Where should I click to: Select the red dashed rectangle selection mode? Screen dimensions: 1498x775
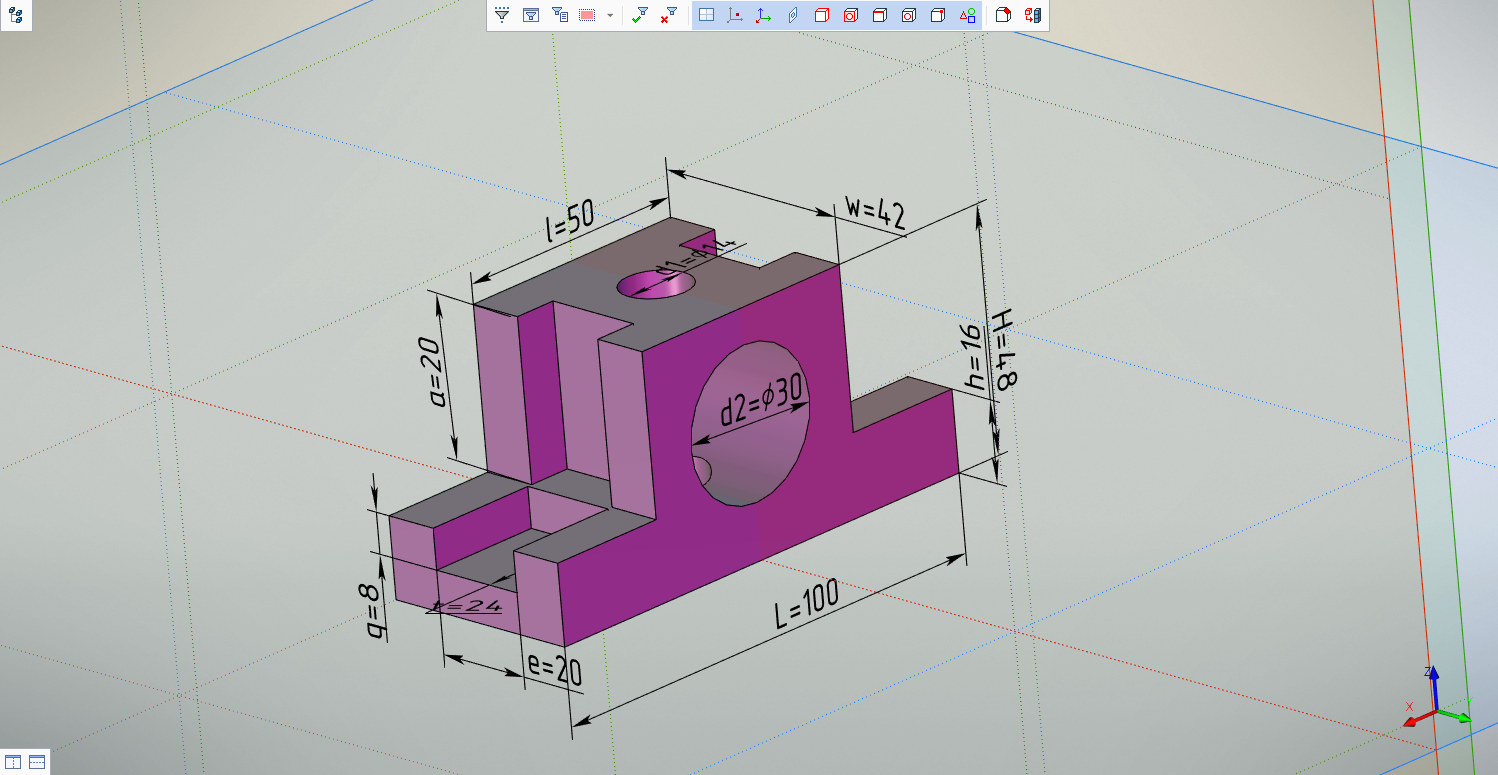point(588,15)
